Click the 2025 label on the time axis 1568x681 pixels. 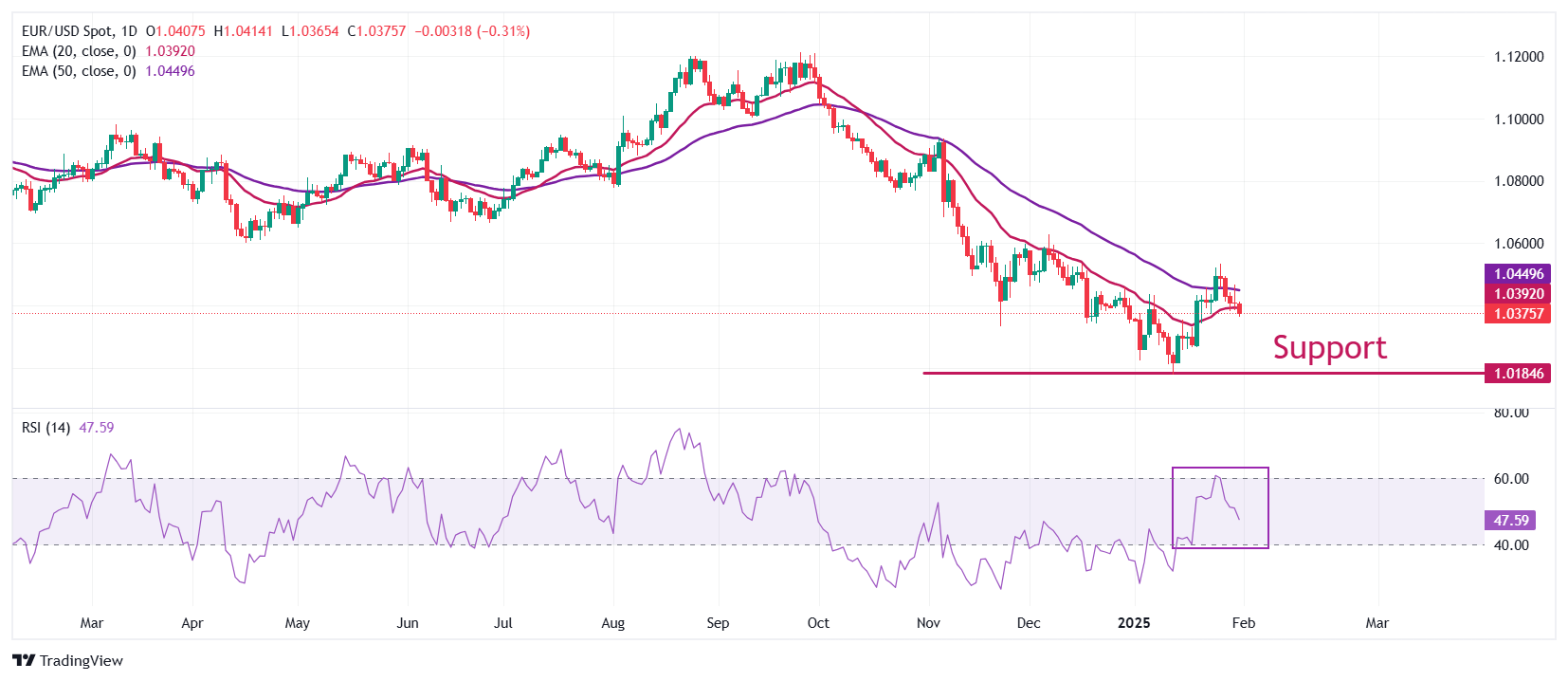1134,623
